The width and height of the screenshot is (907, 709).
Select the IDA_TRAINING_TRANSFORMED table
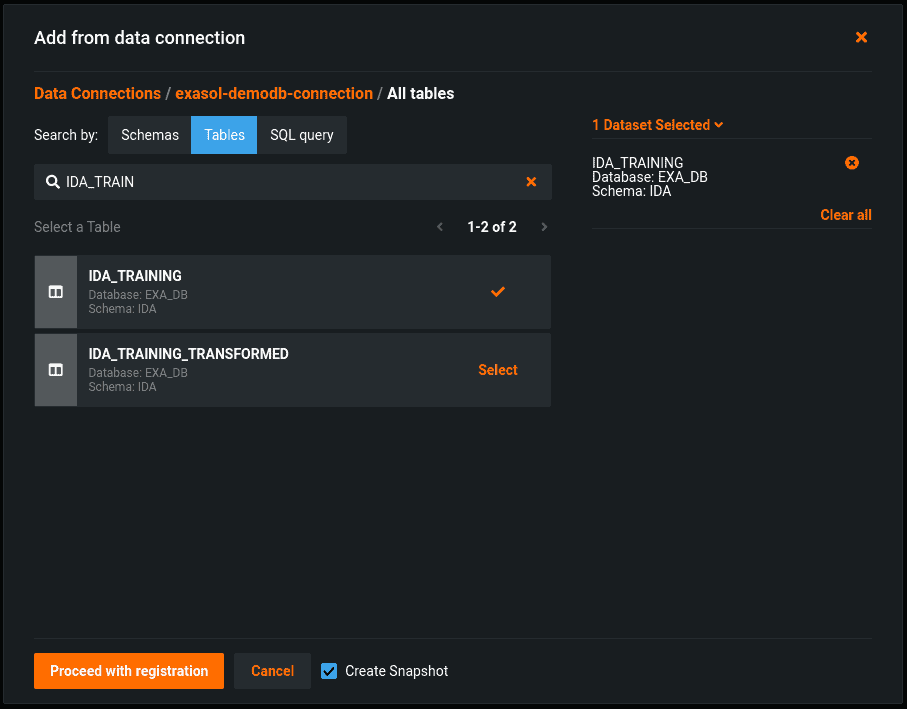point(497,370)
